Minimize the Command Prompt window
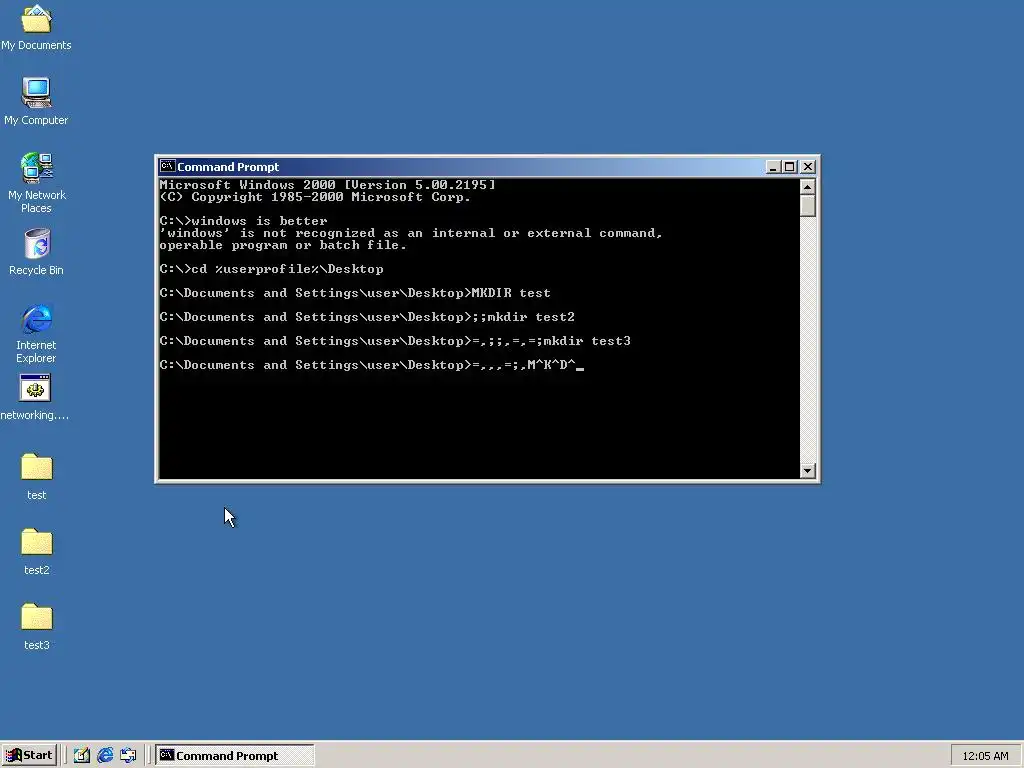The height and width of the screenshot is (768, 1024). 773,167
